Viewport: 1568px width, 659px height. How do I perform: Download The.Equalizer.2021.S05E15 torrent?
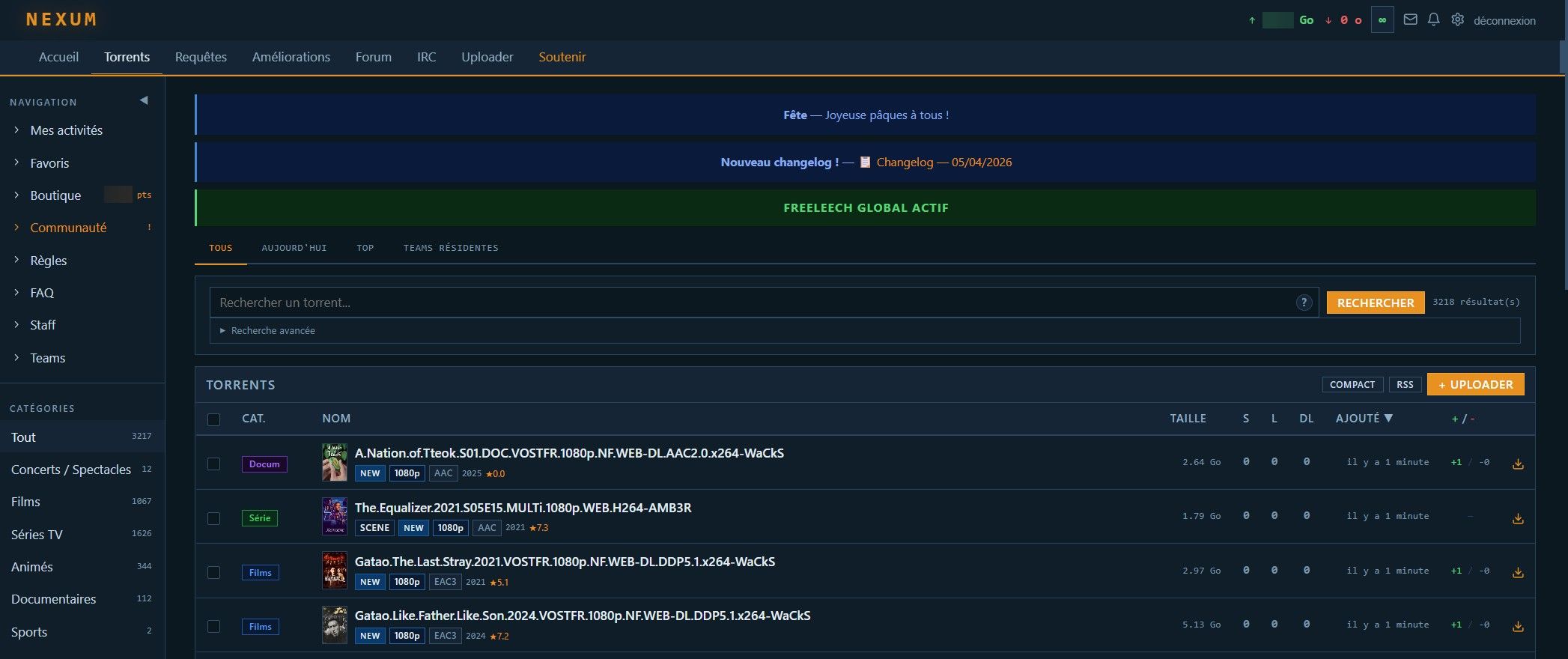[x=1518, y=518]
